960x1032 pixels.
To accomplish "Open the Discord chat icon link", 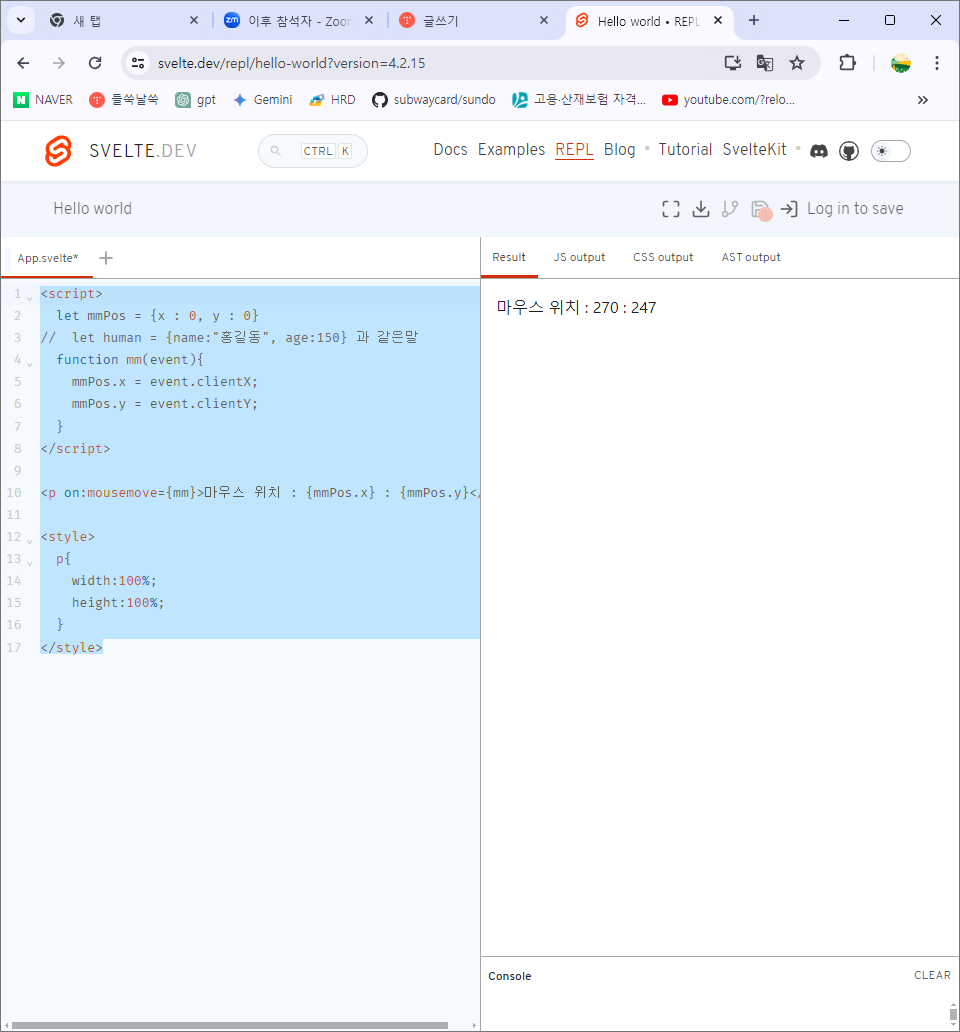I will [819, 151].
